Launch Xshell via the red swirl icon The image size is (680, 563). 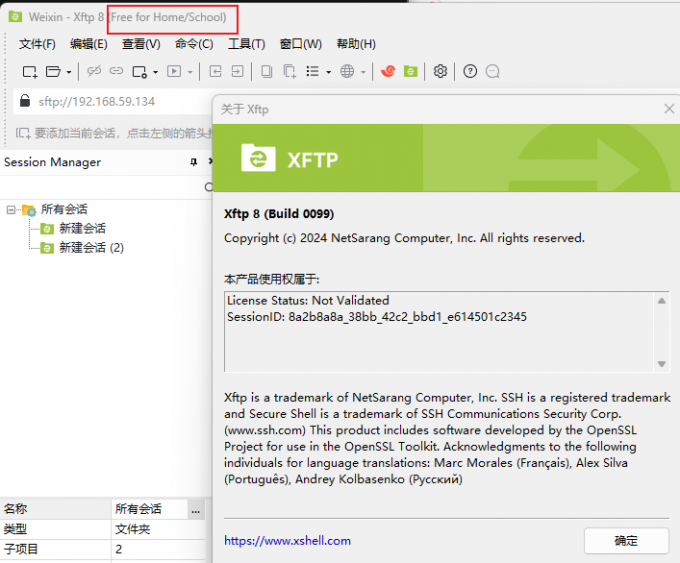pos(388,71)
